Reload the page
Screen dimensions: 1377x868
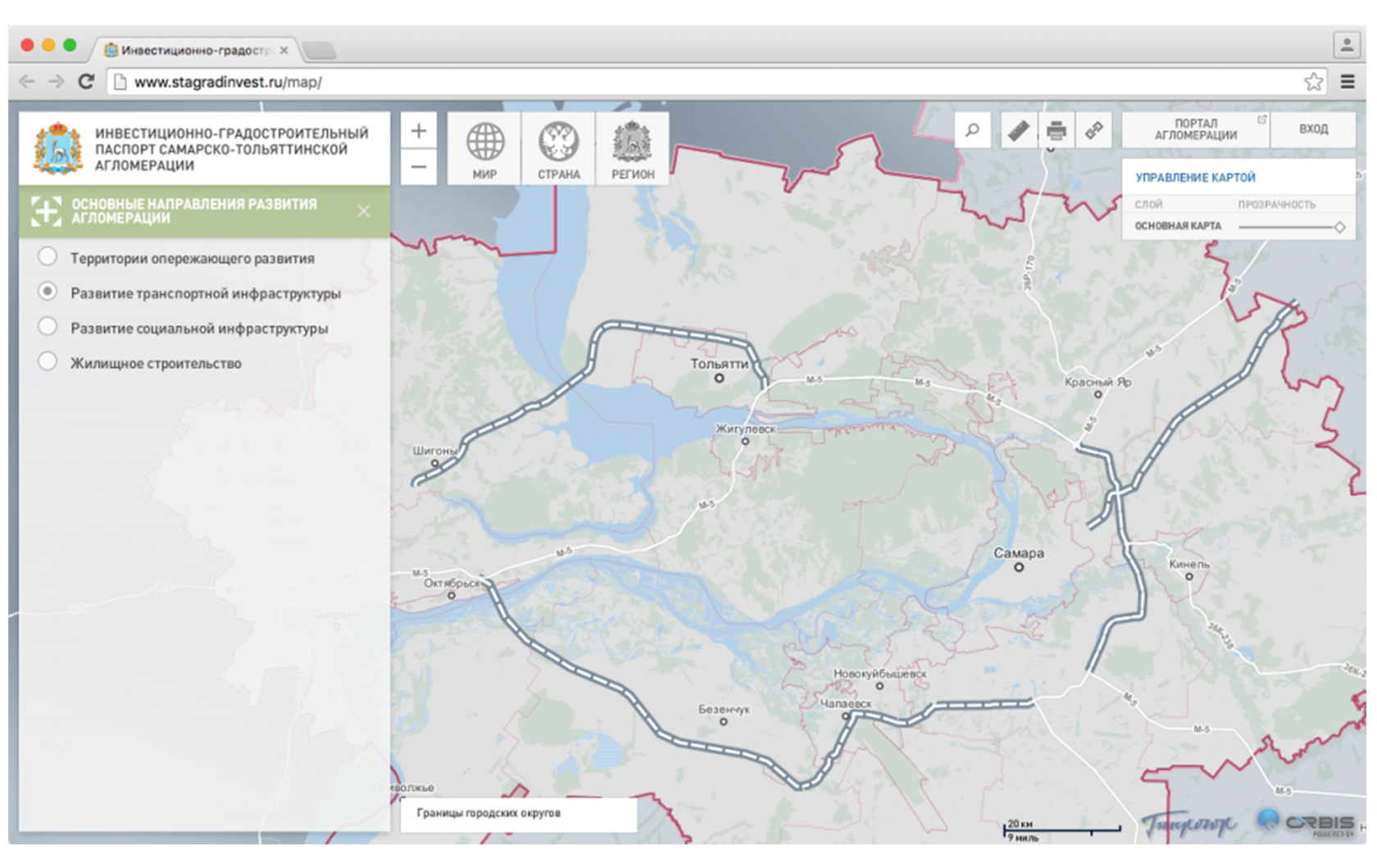[86, 81]
